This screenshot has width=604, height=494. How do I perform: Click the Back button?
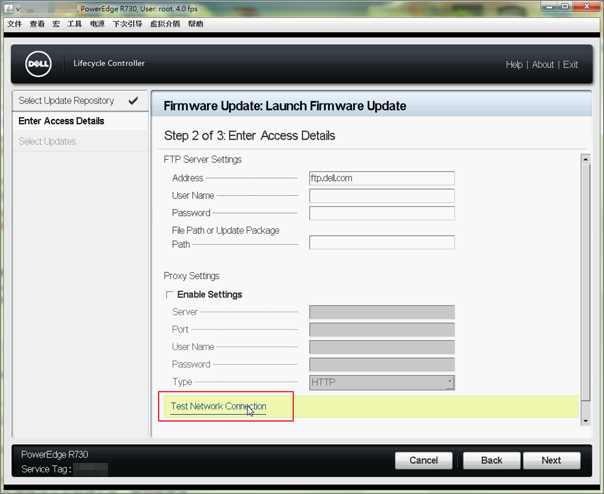tap(492, 460)
